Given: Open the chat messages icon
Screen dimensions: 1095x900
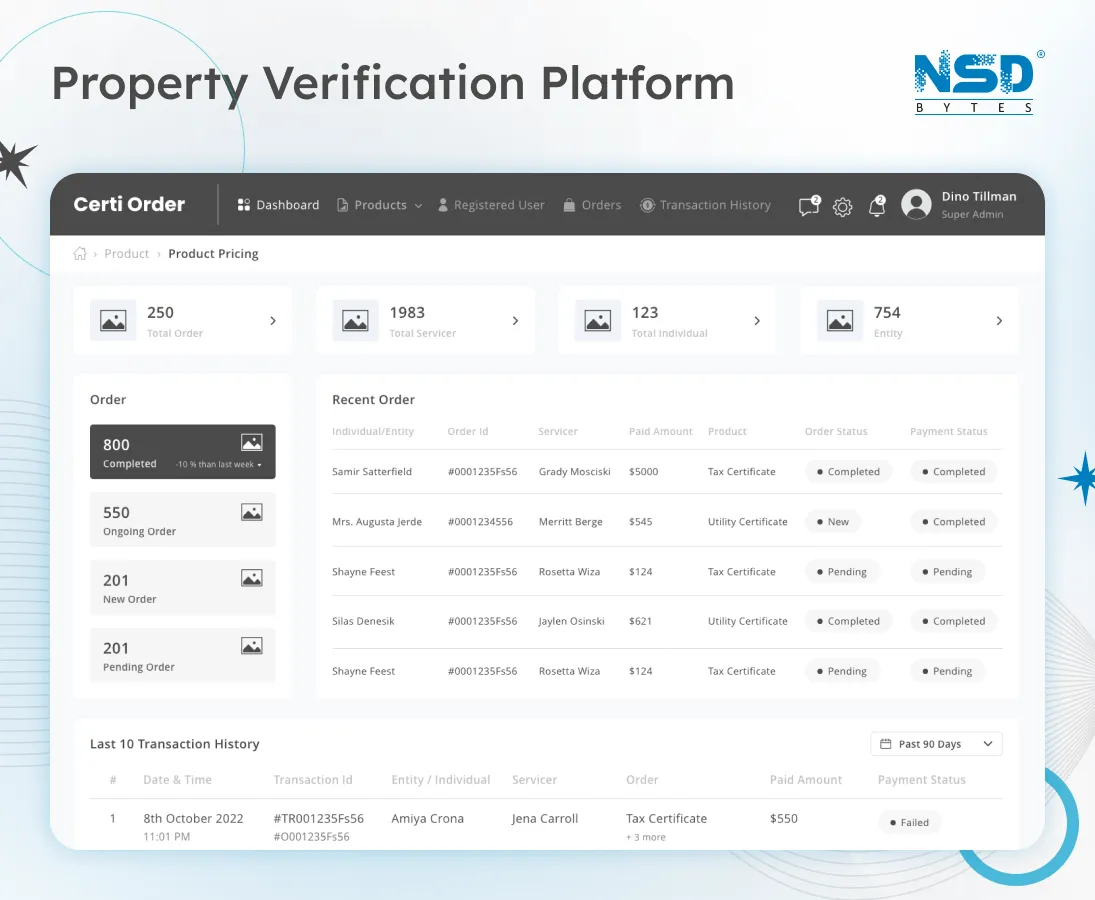Looking at the screenshot, I should coord(809,206).
